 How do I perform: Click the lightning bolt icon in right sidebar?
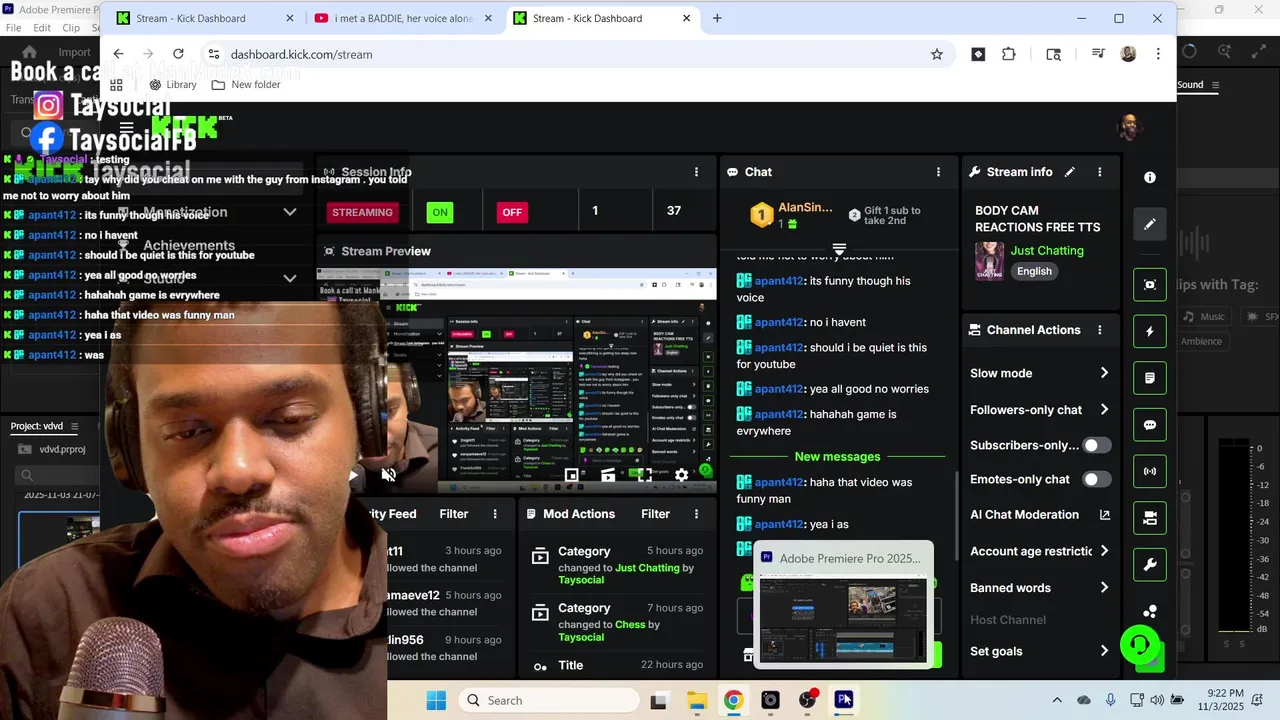(1150, 331)
